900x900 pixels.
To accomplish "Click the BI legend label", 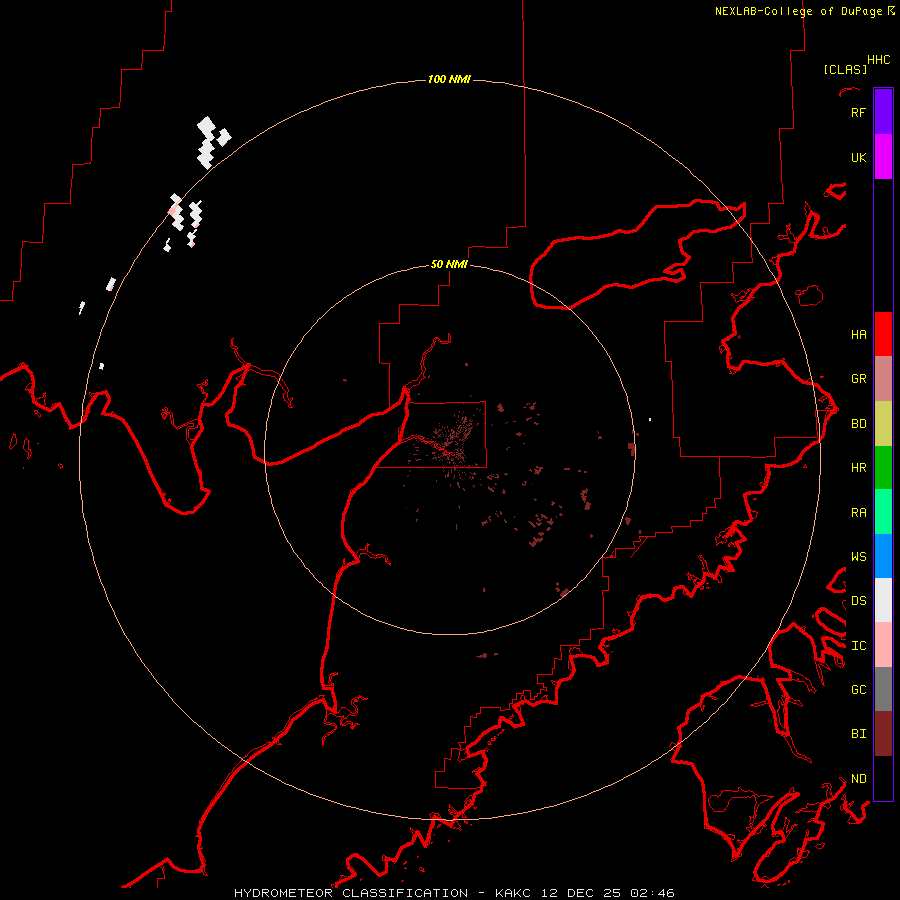I will [x=858, y=734].
